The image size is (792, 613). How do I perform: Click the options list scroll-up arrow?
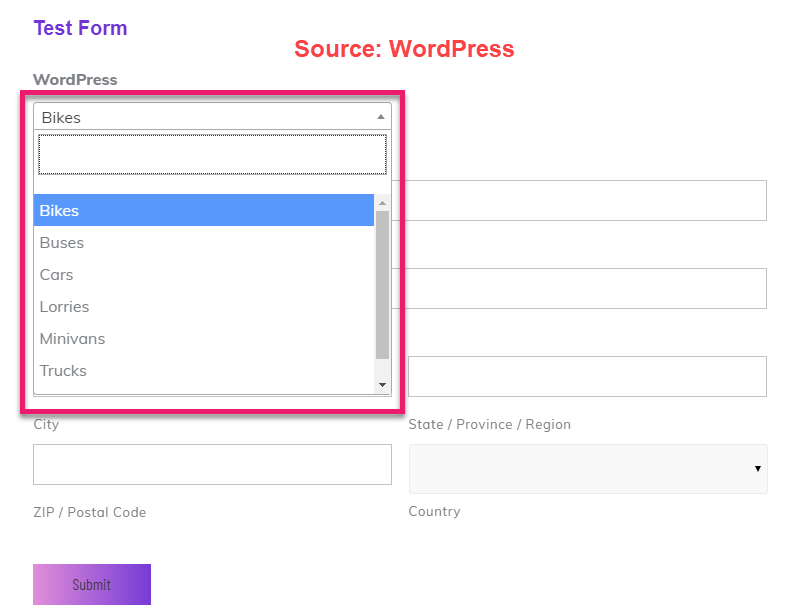click(x=382, y=203)
